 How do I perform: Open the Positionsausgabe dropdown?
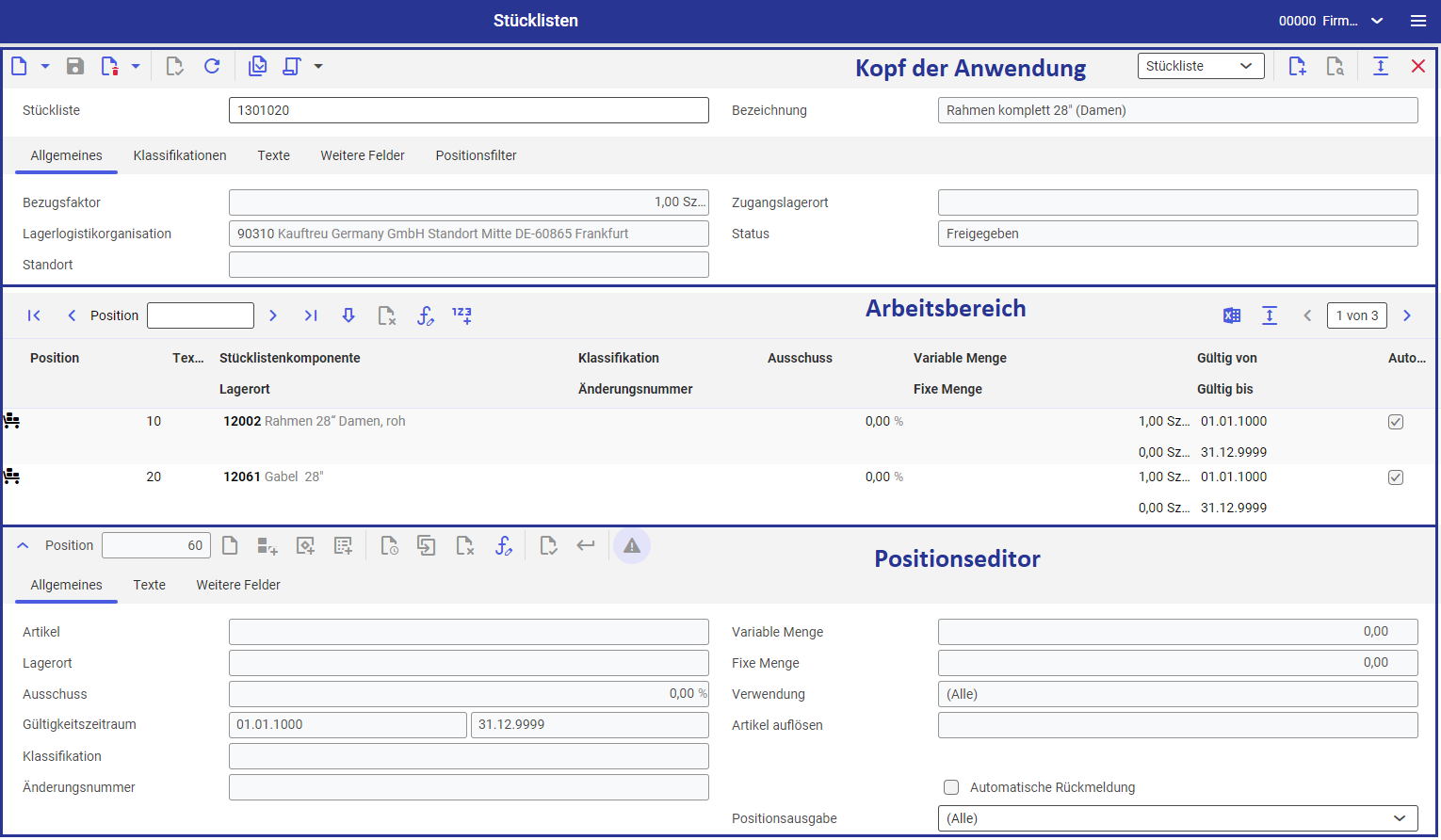(x=1178, y=818)
